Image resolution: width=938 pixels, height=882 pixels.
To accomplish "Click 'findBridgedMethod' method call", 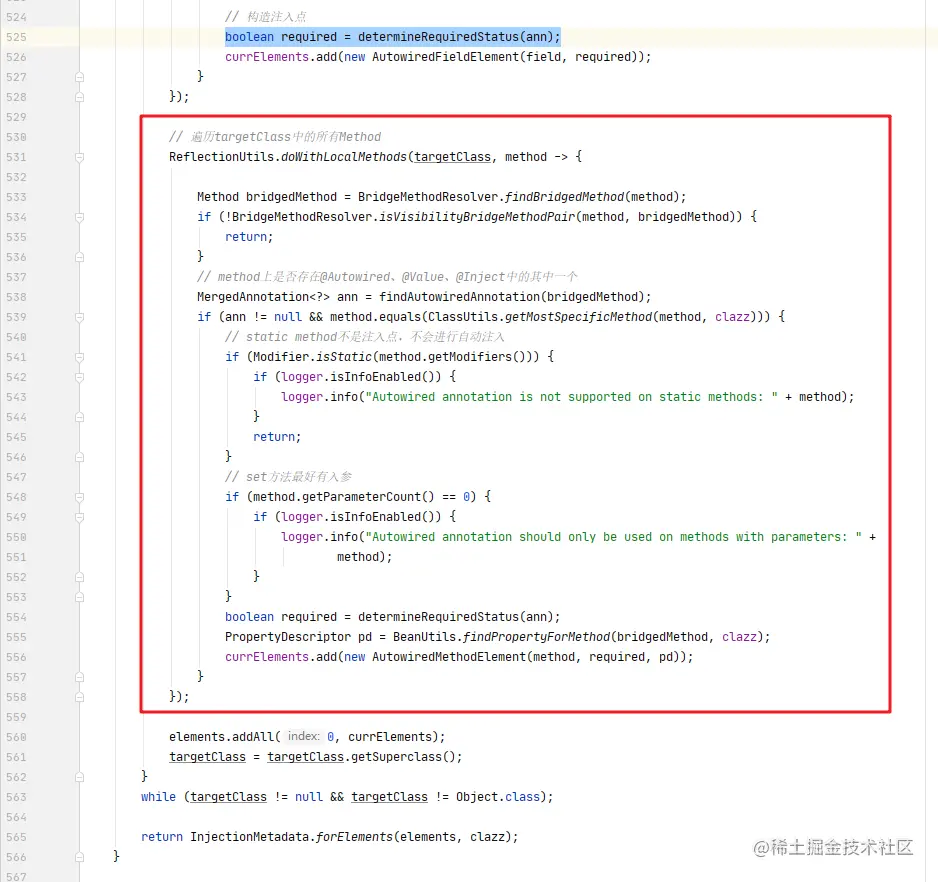I will [565, 197].
